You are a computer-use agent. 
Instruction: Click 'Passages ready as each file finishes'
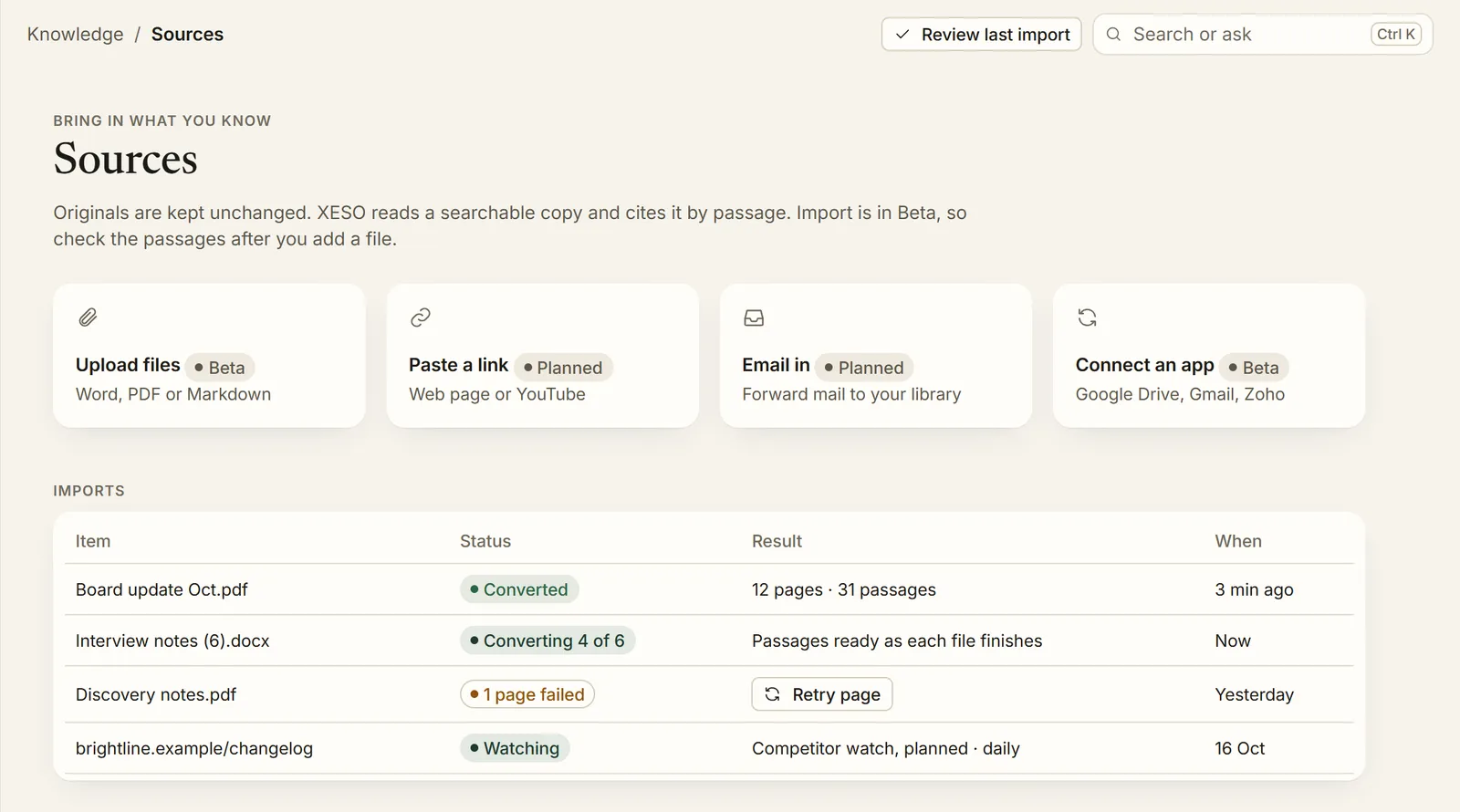[897, 640]
